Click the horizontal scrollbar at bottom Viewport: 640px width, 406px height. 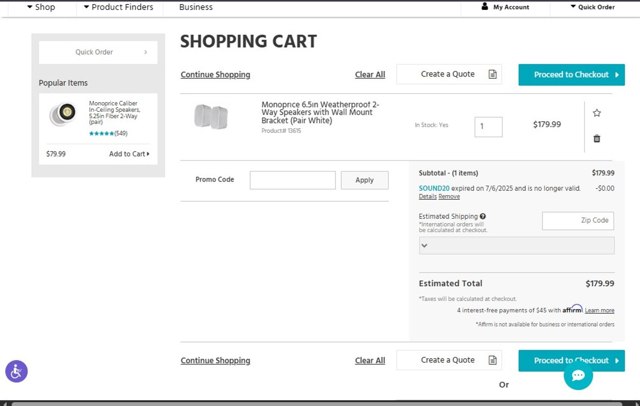tap(317, 404)
